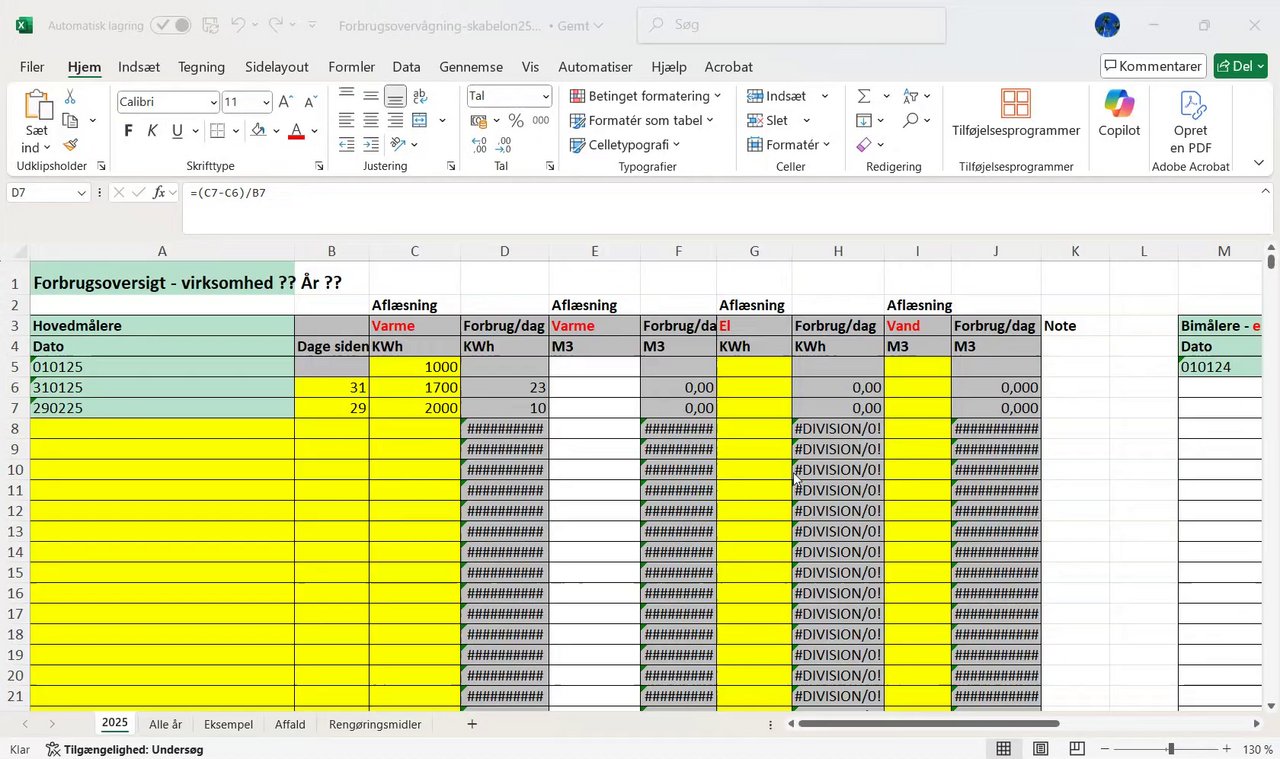Center text horizontally in the cell
The height and width of the screenshot is (759, 1280).
click(370, 120)
